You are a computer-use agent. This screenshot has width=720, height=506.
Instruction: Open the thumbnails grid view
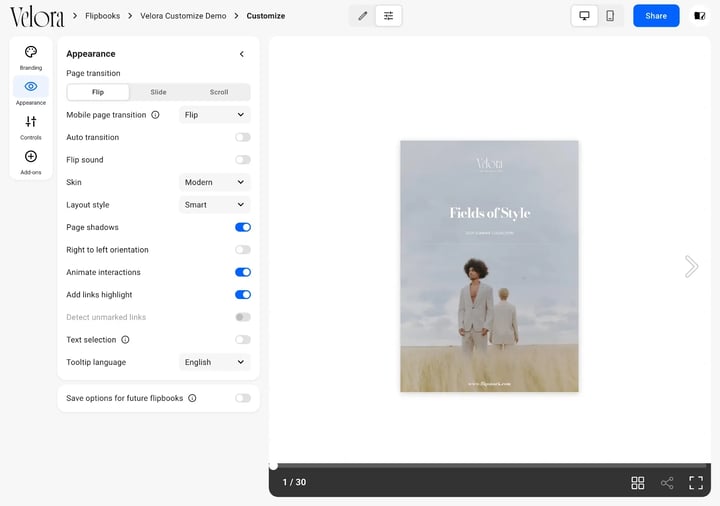point(637,483)
